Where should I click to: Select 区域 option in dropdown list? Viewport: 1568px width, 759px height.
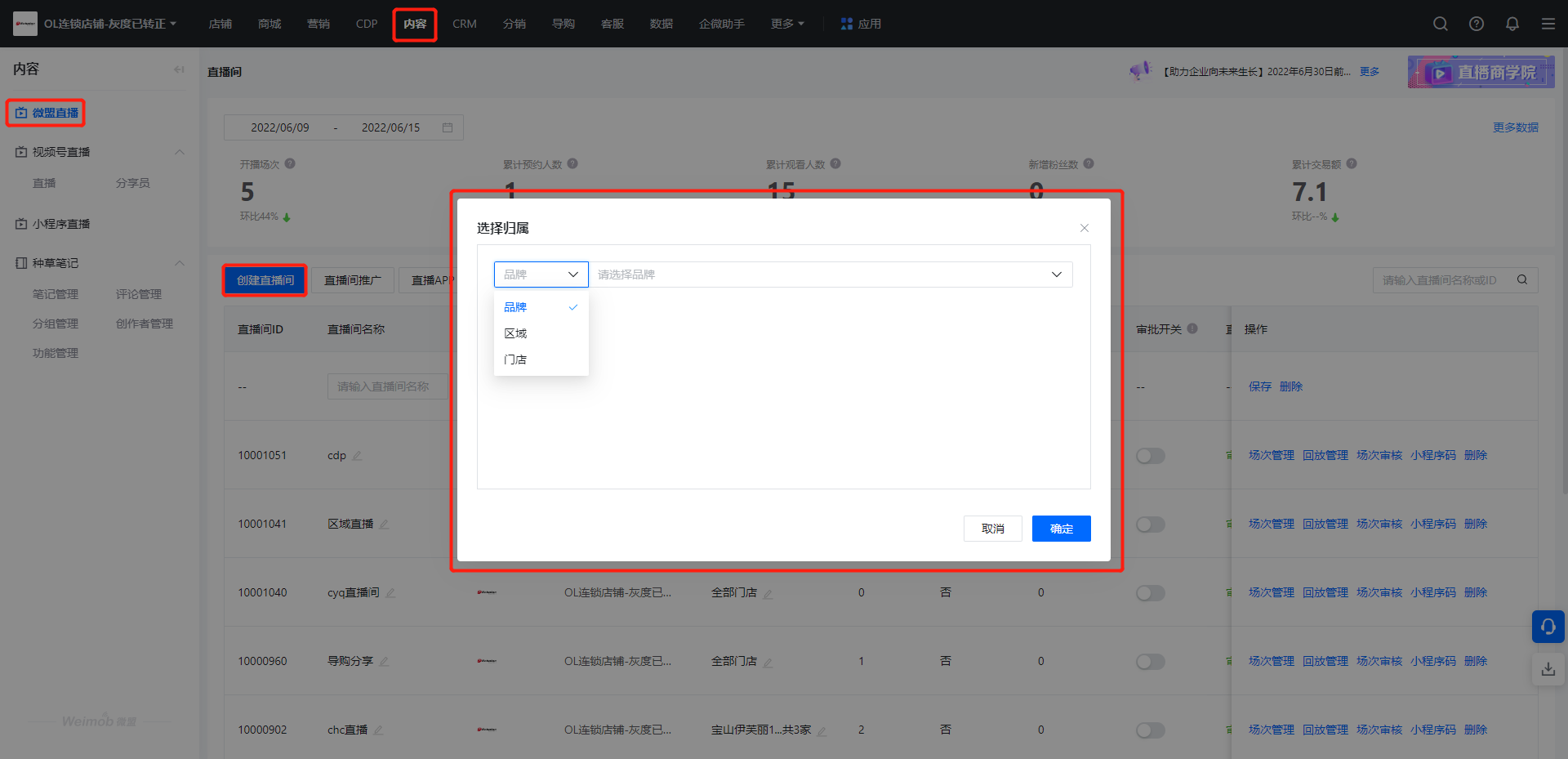pos(541,333)
